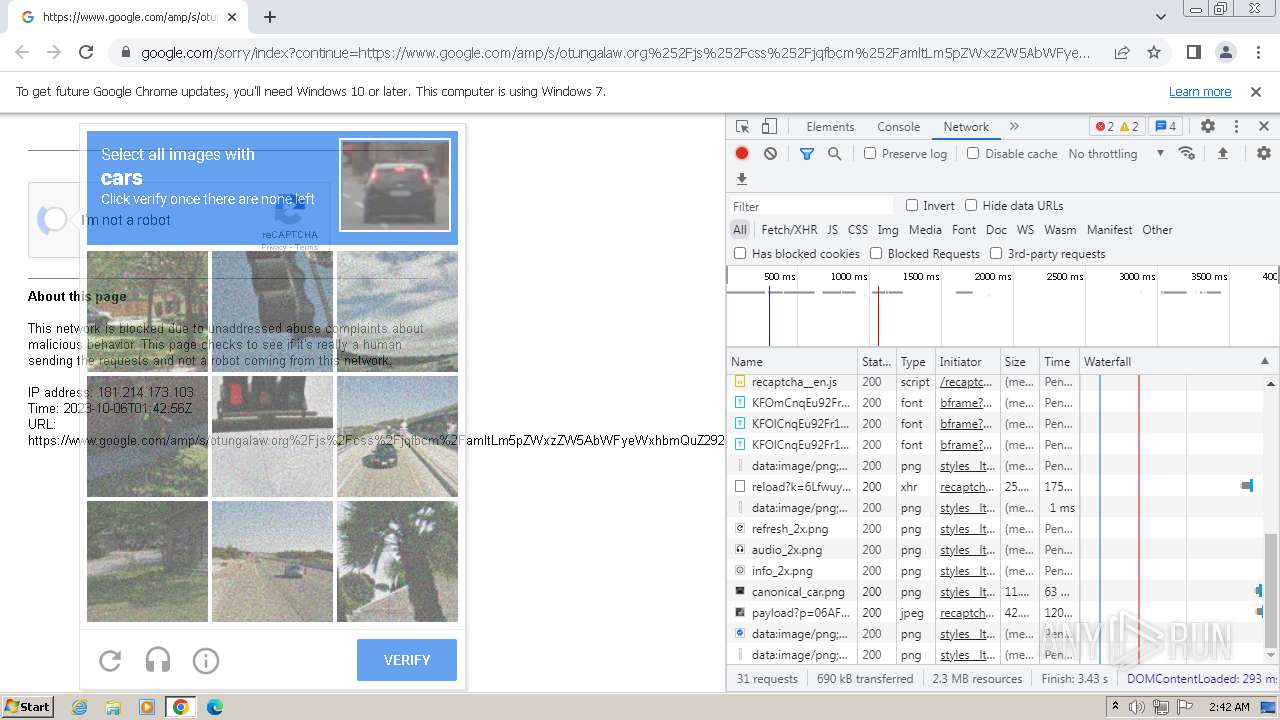The height and width of the screenshot is (720, 1280).
Task: Open File Explorer from taskbar
Action: point(113,707)
